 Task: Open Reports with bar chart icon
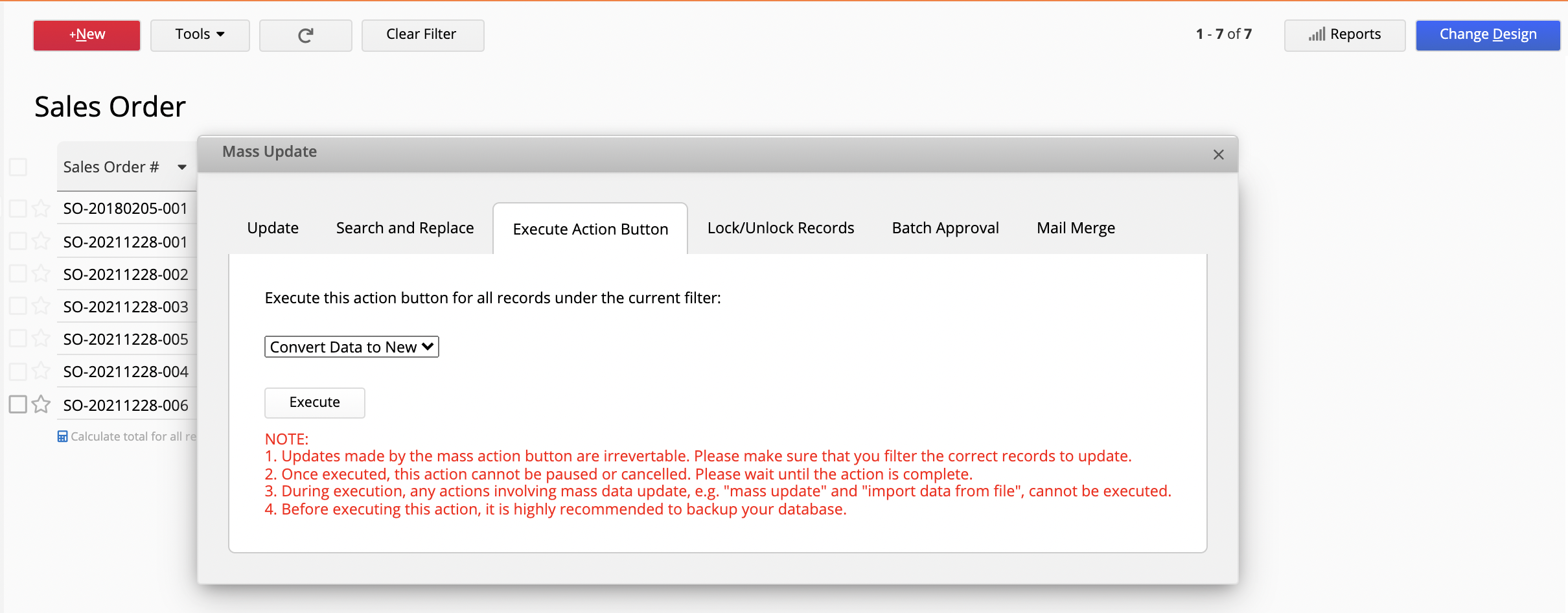point(1344,35)
